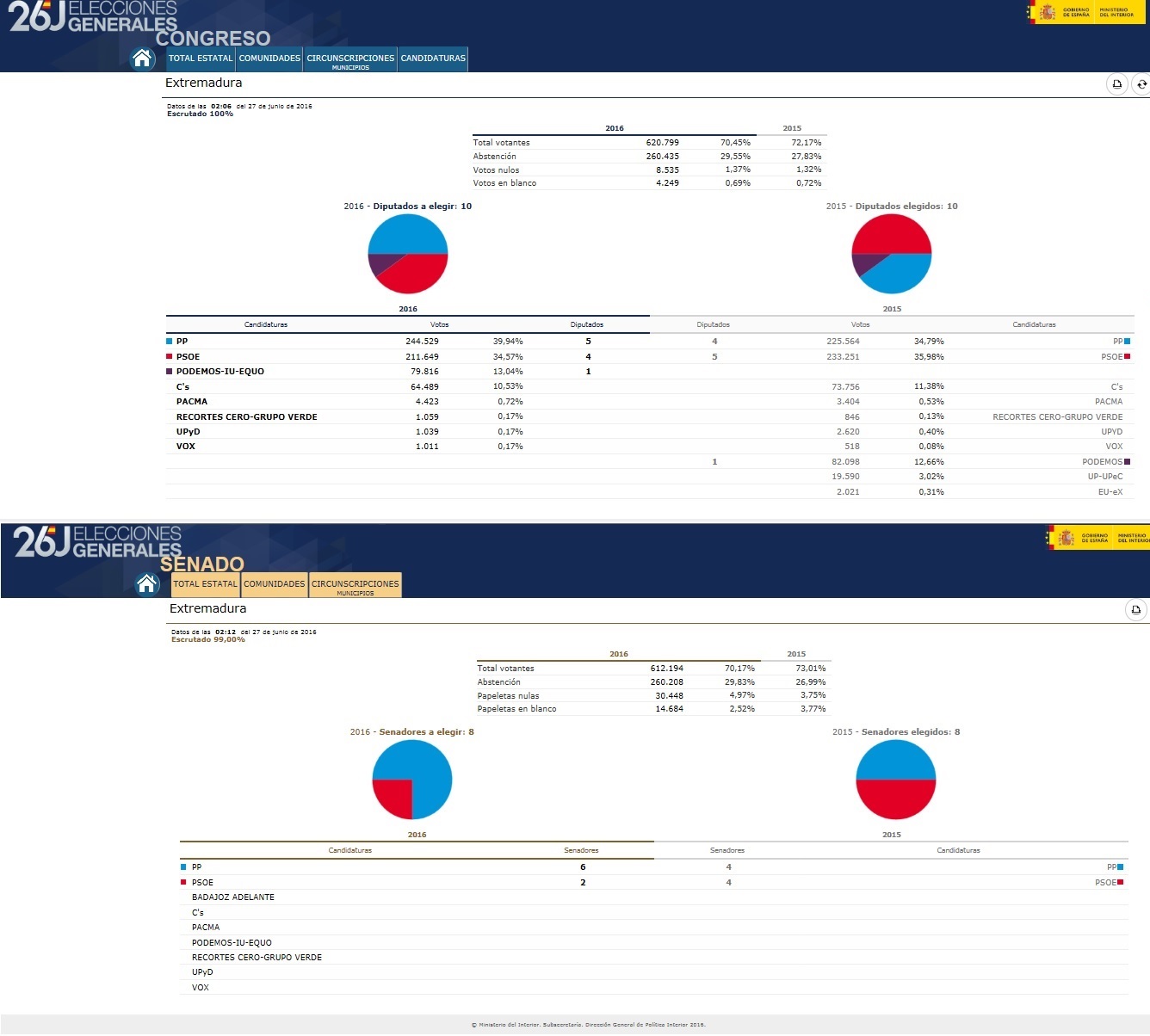
Task: Click the 2015 Senado senadores pie chart
Action: [895, 780]
